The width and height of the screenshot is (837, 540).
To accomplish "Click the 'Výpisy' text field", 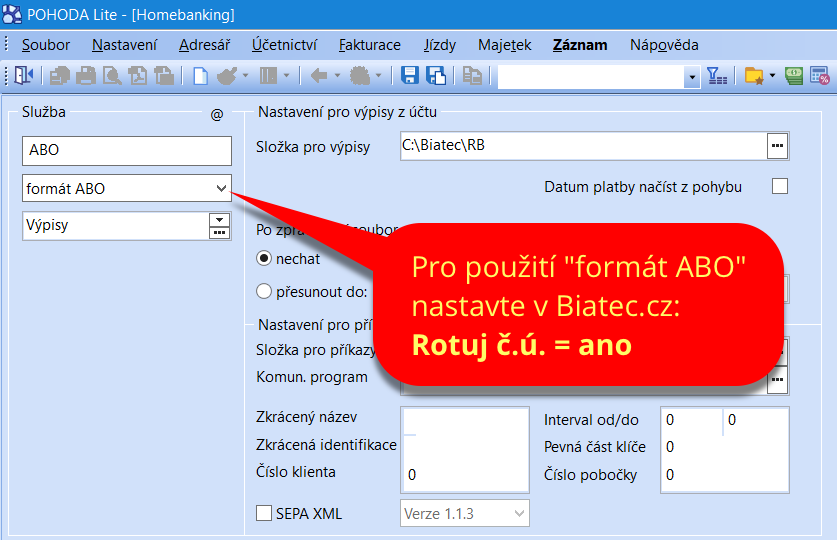I will (x=116, y=226).
